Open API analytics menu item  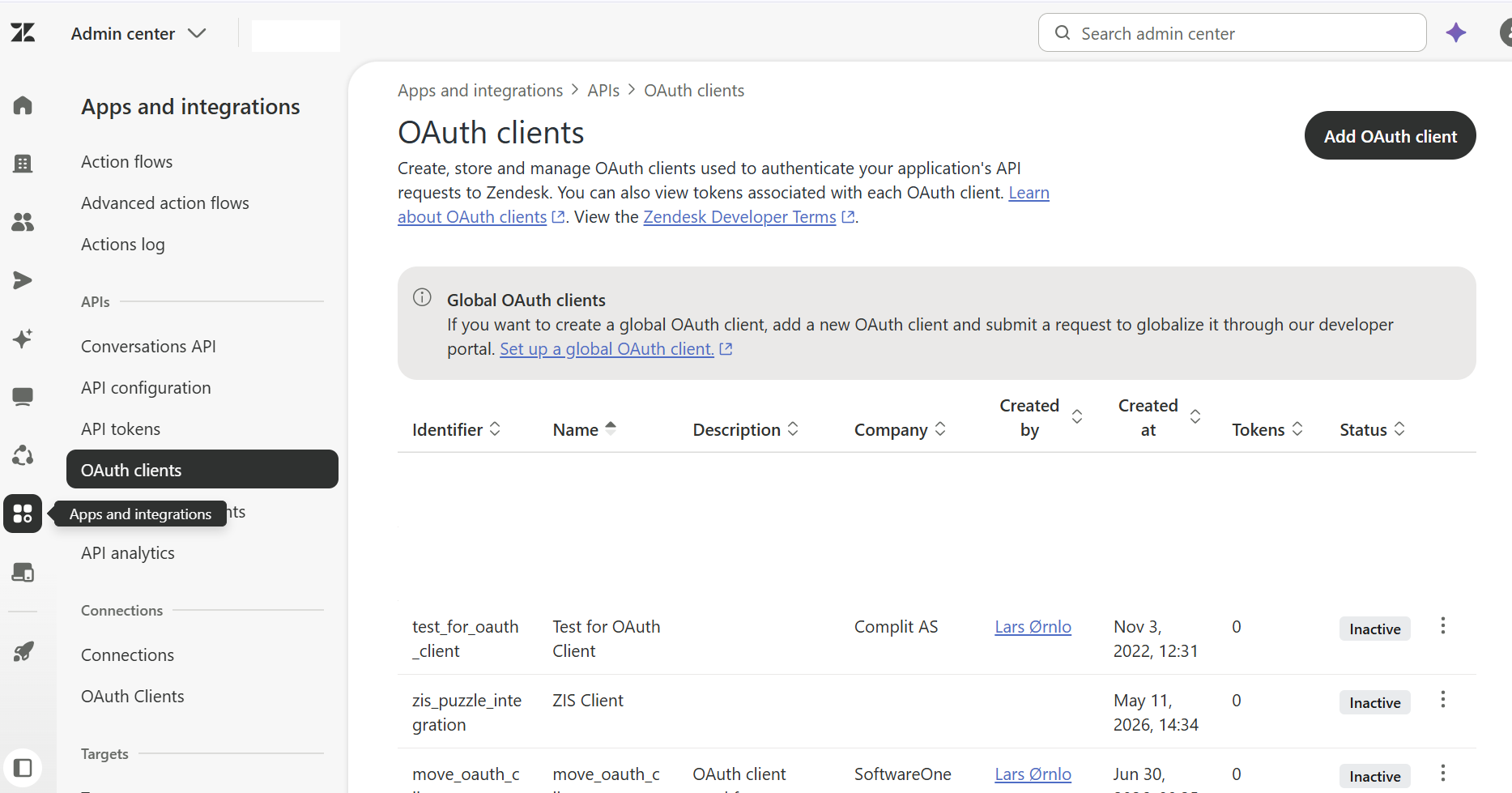(128, 552)
